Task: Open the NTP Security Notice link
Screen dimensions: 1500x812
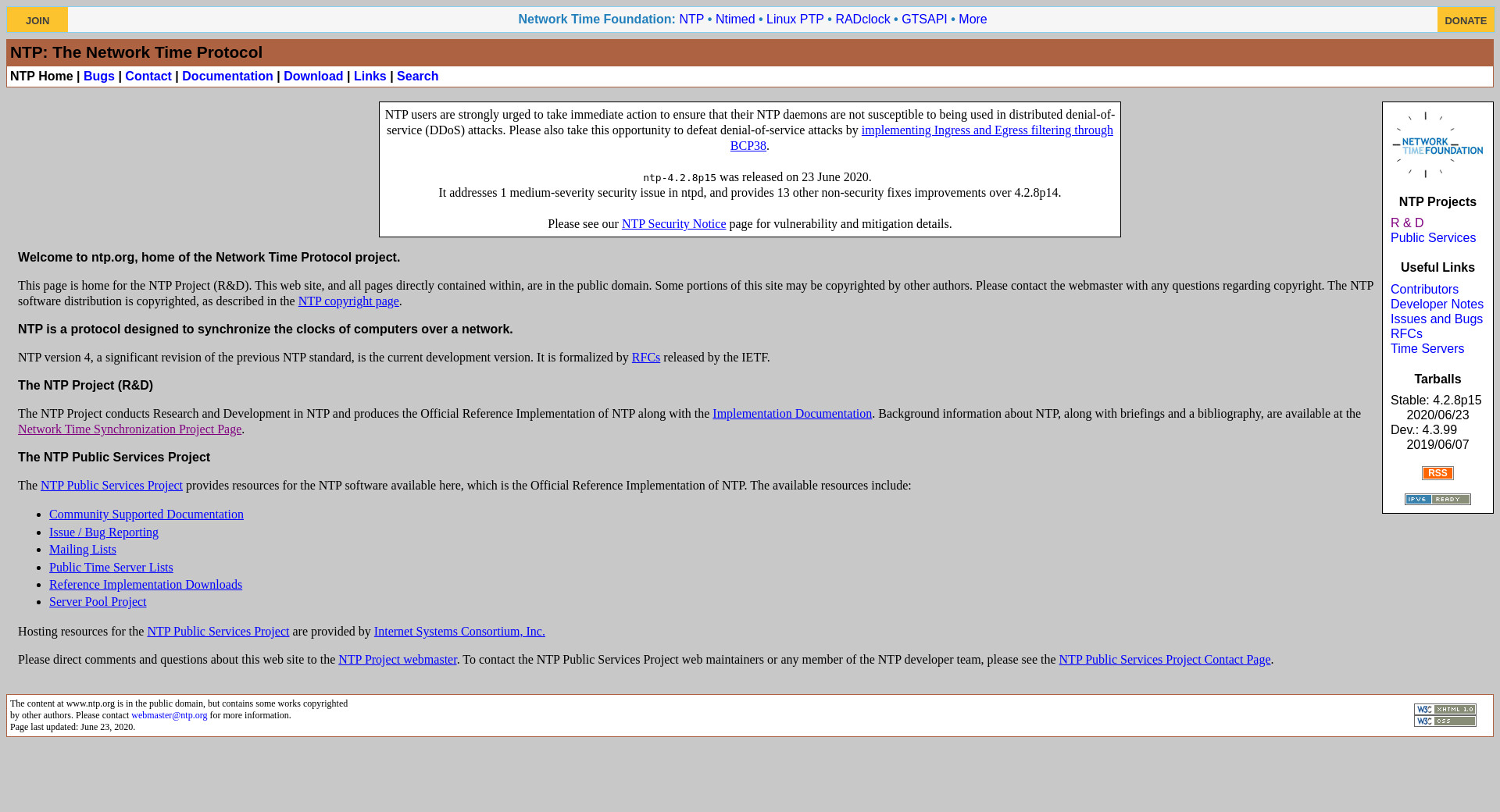Action: [673, 224]
